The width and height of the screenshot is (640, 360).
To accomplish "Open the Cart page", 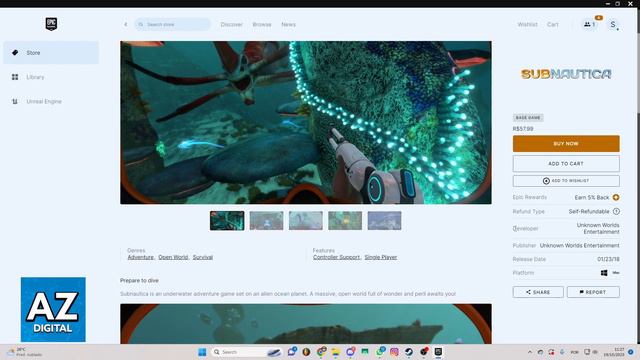I will click(553, 24).
